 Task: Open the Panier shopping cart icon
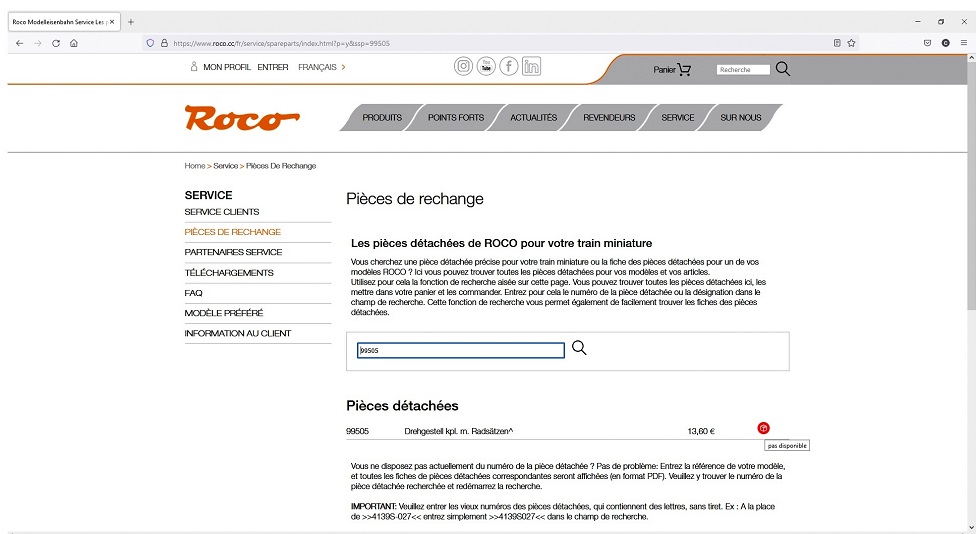[684, 69]
